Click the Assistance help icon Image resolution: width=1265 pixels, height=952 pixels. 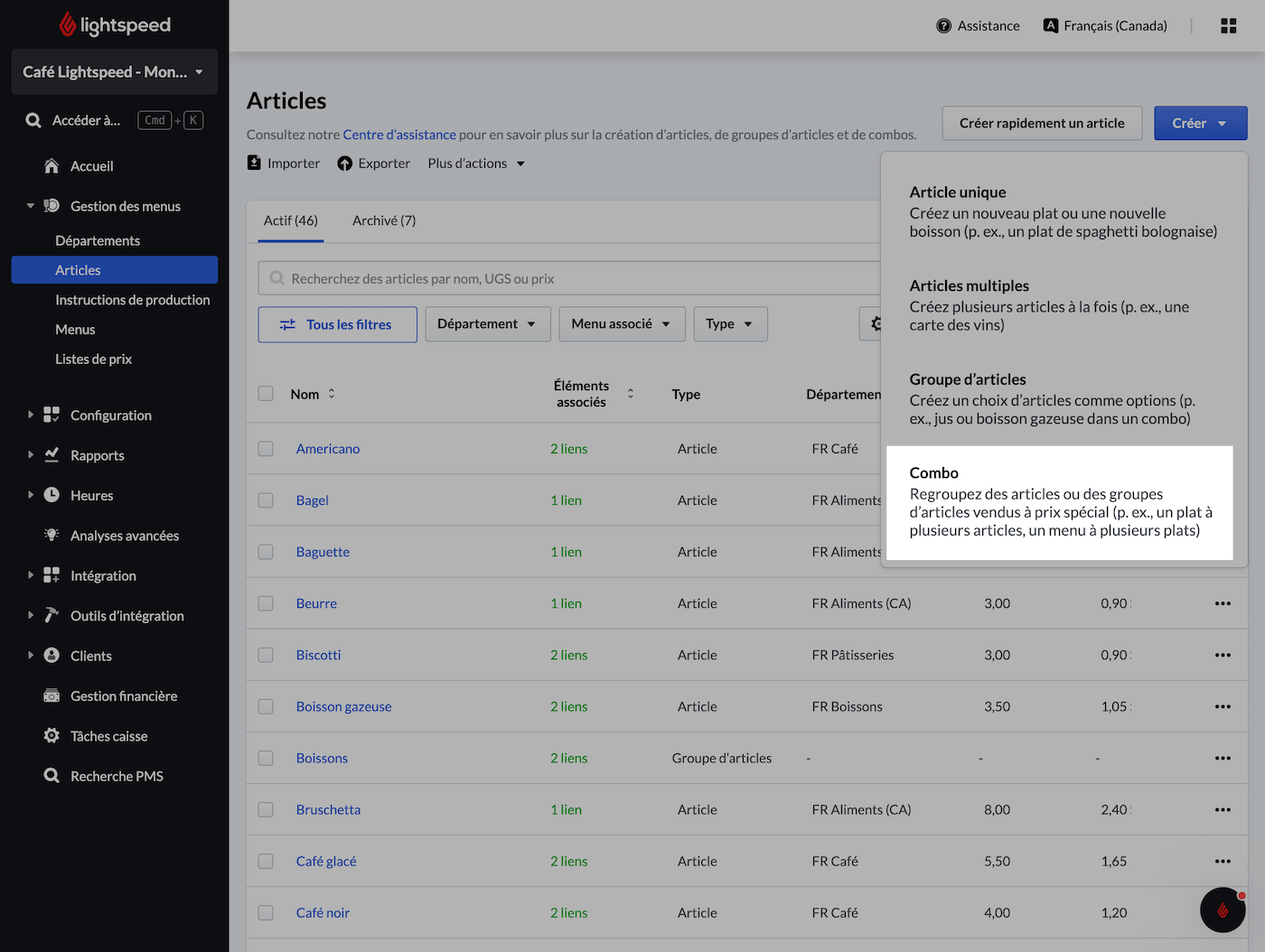coord(943,25)
